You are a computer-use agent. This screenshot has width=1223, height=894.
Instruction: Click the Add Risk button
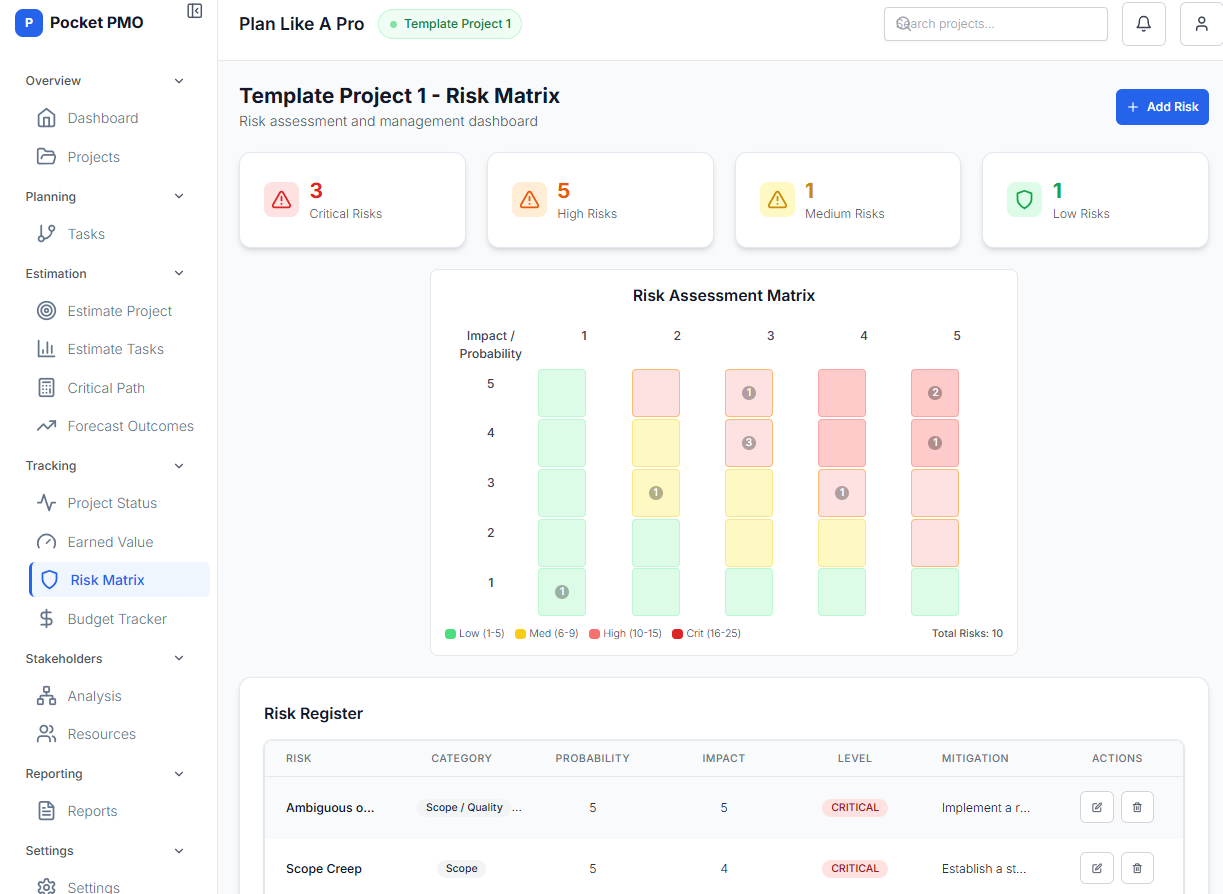click(x=1161, y=106)
